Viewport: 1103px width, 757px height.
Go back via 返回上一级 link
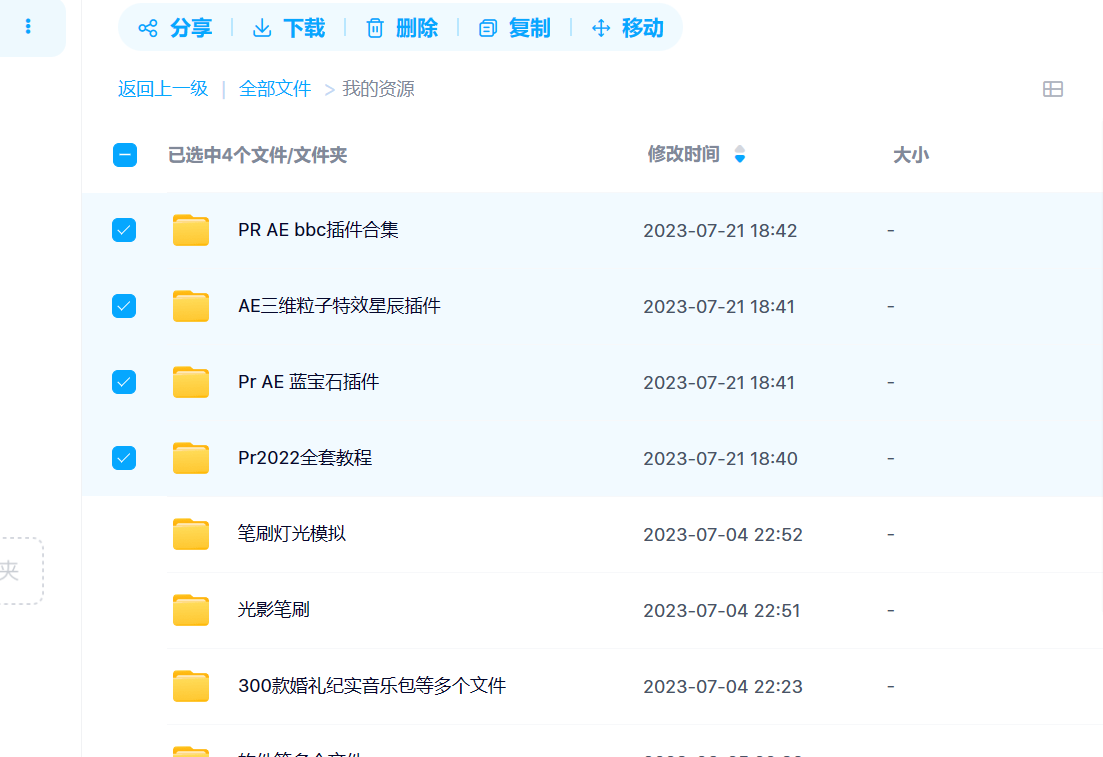(163, 89)
